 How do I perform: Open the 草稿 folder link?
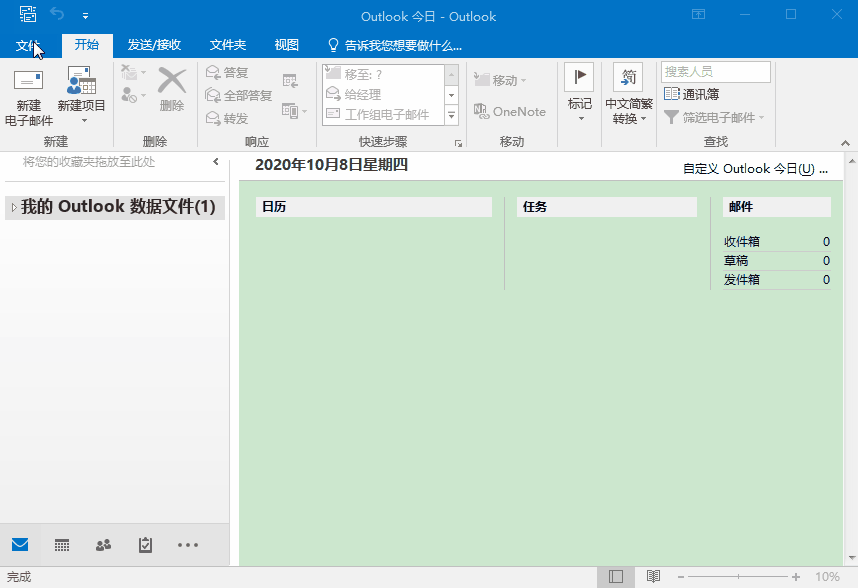(736, 260)
